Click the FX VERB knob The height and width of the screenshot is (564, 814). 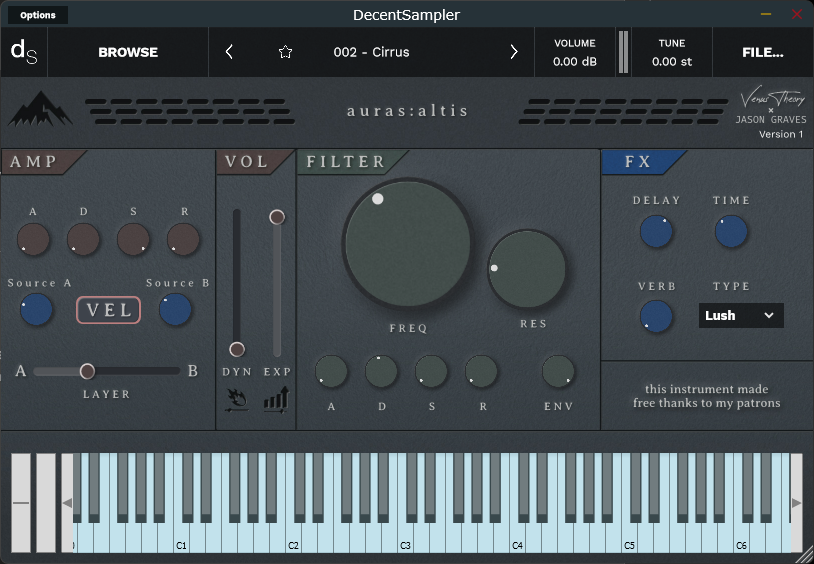(x=656, y=316)
